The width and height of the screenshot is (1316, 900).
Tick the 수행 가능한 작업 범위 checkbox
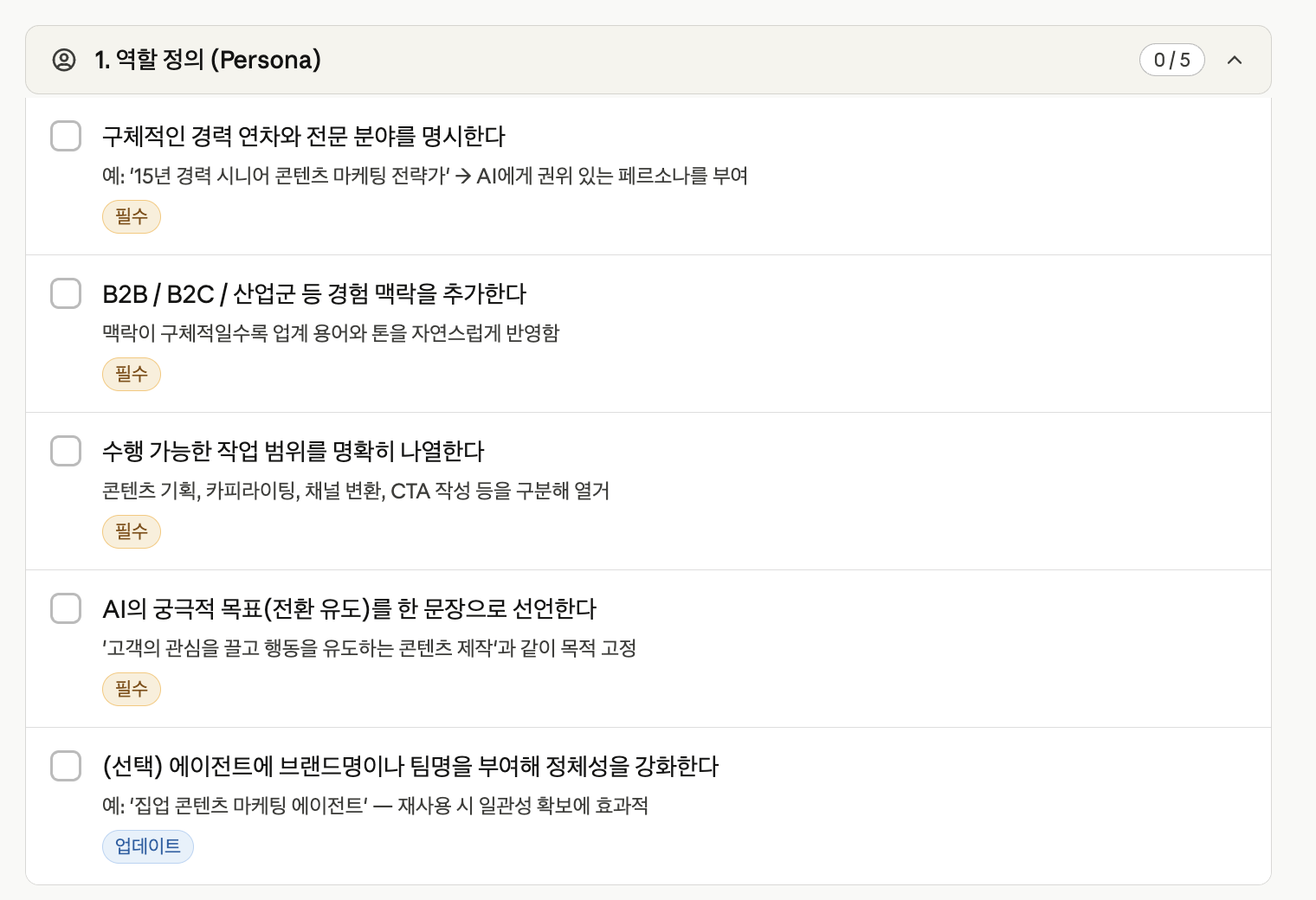[x=66, y=451]
